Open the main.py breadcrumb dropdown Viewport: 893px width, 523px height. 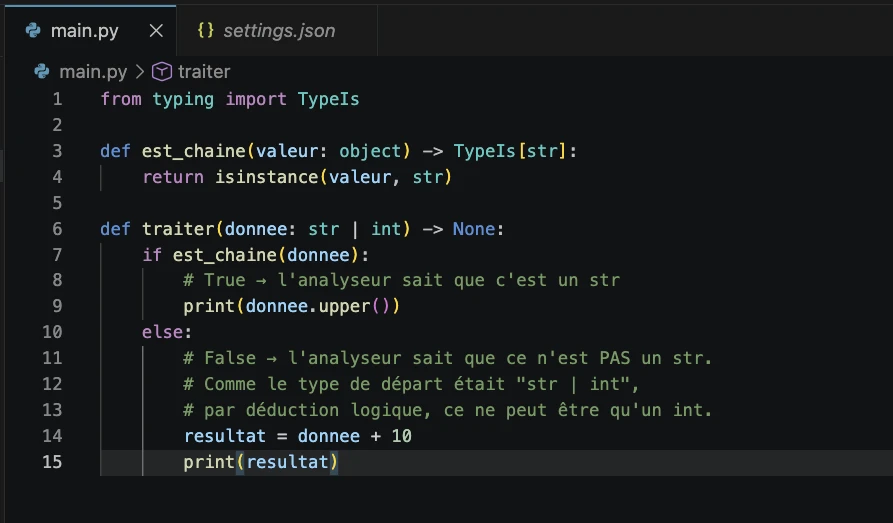point(93,72)
